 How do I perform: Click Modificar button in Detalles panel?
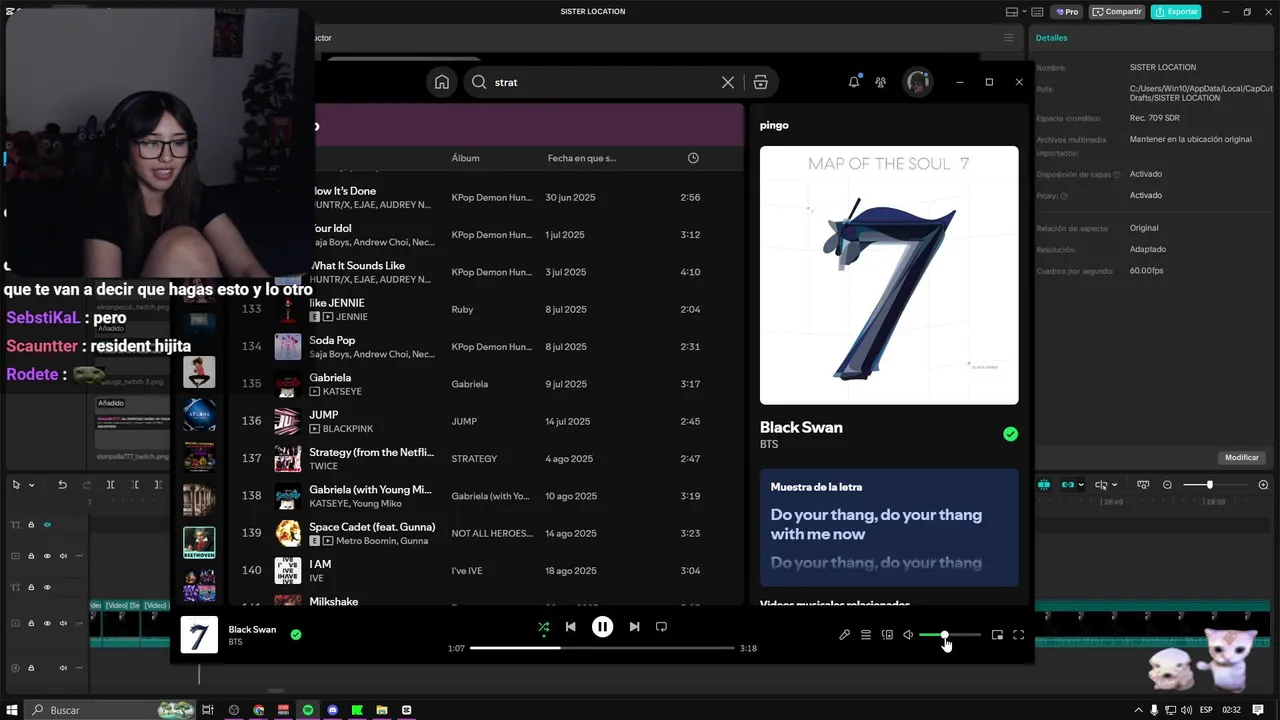(x=1241, y=457)
